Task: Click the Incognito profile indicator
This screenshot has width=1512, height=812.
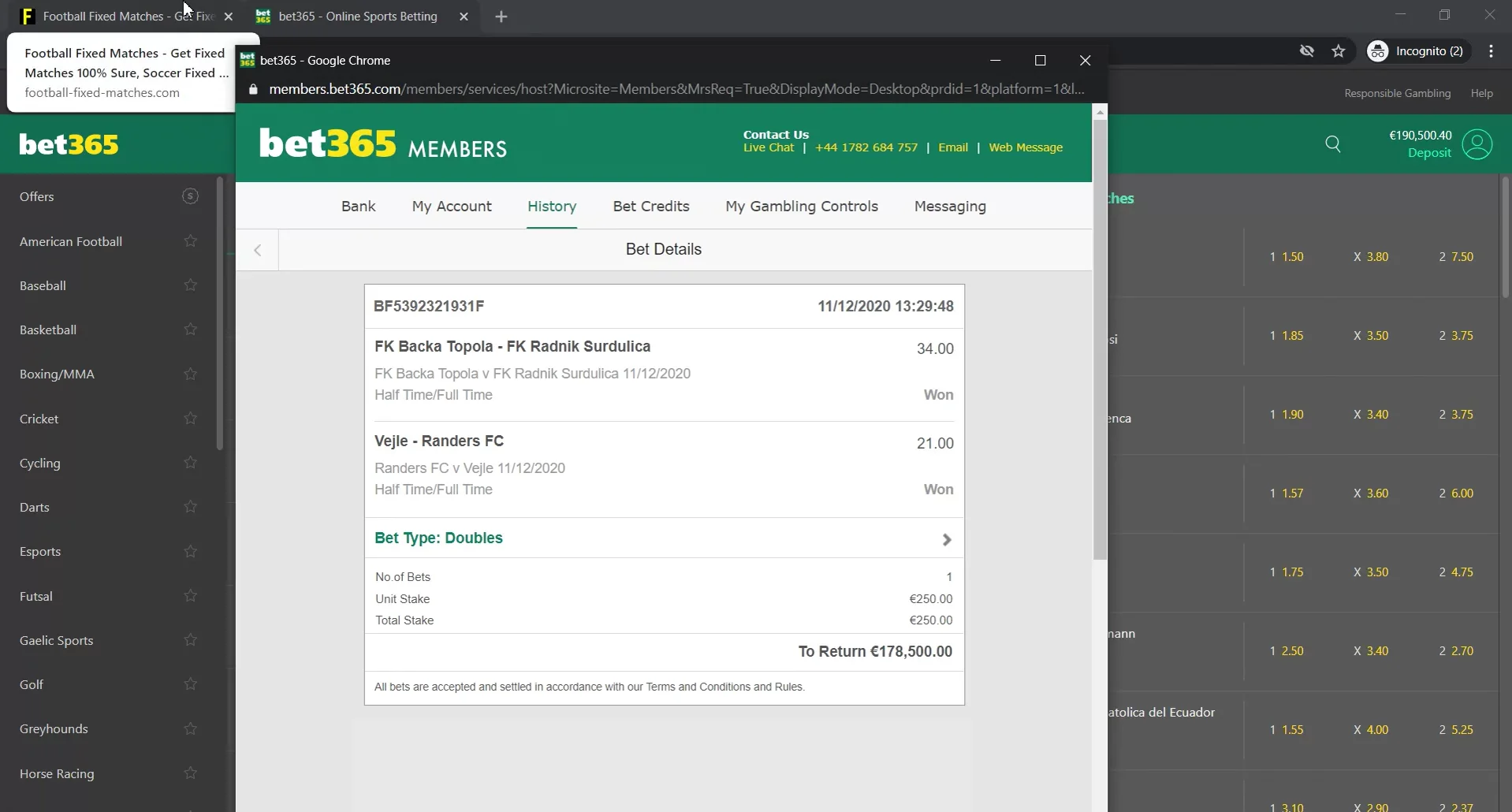Action: click(x=1418, y=51)
